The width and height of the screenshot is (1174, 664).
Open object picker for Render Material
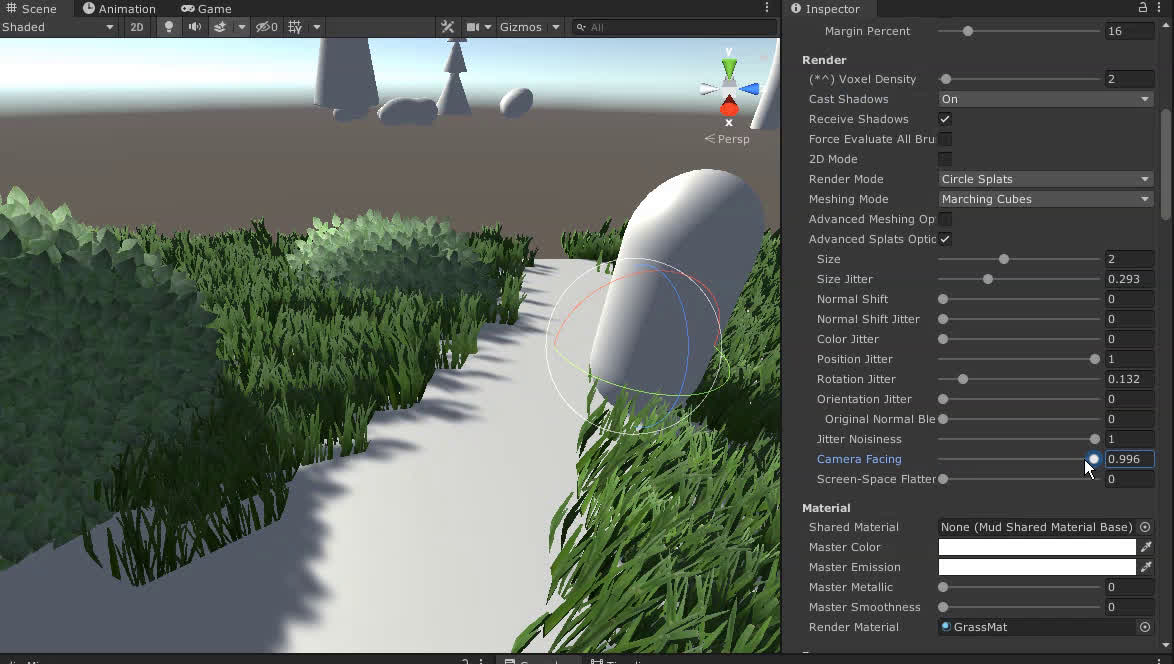[x=1145, y=627]
